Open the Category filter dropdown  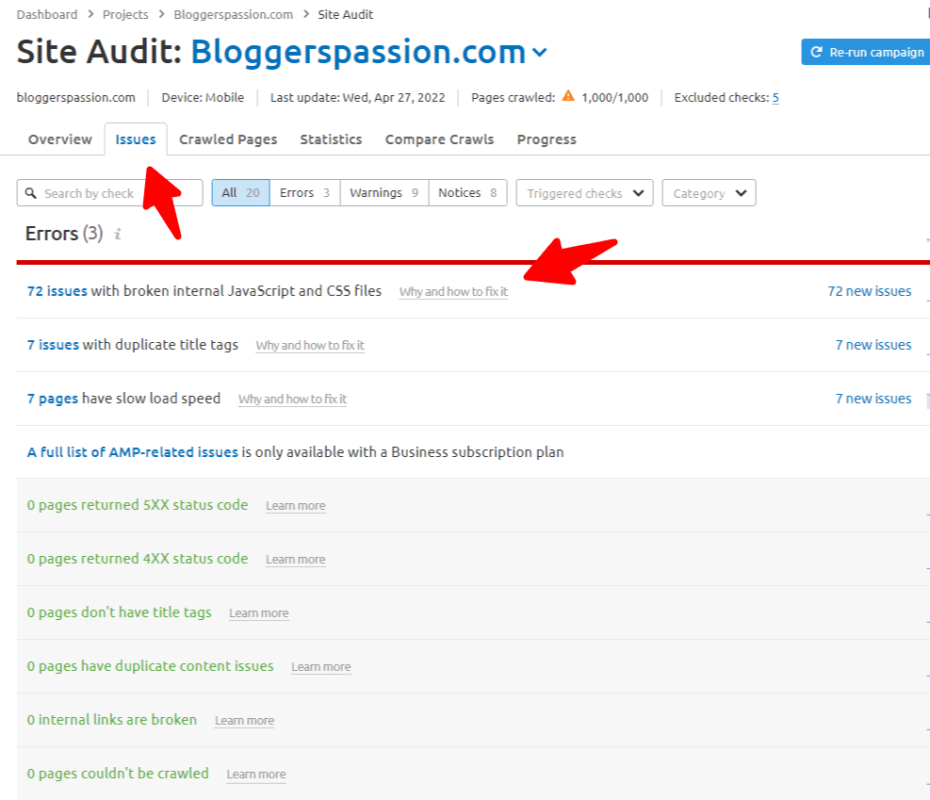708,193
